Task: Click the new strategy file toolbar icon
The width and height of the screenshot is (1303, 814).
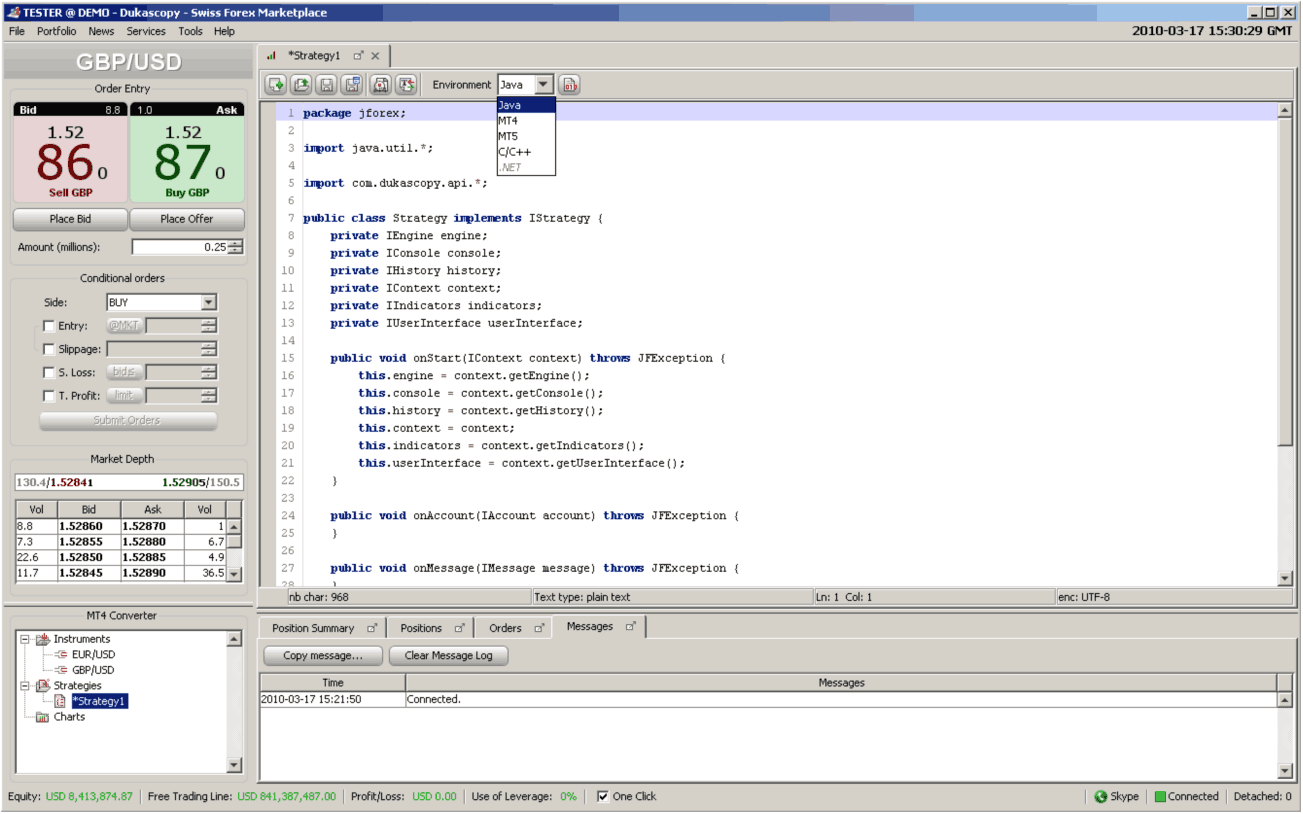Action: (275, 85)
